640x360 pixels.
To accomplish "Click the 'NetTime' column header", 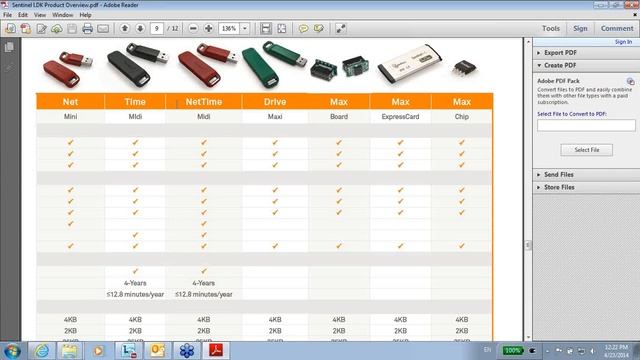I will tap(204, 102).
